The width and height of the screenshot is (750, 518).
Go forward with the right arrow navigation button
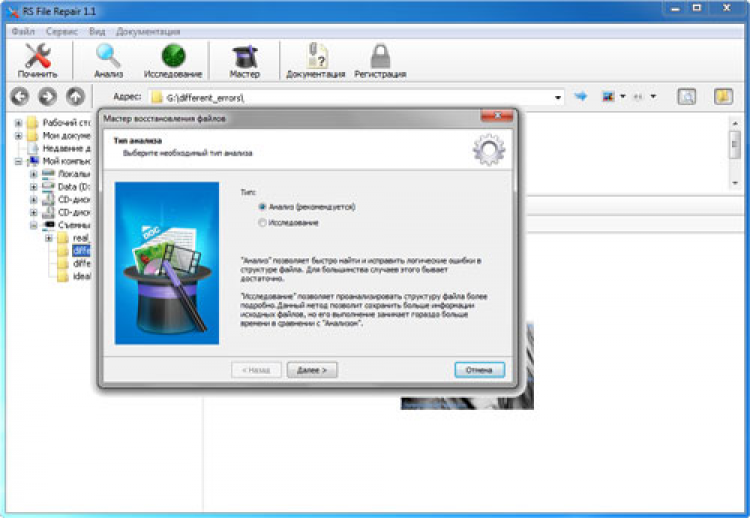point(47,97)
